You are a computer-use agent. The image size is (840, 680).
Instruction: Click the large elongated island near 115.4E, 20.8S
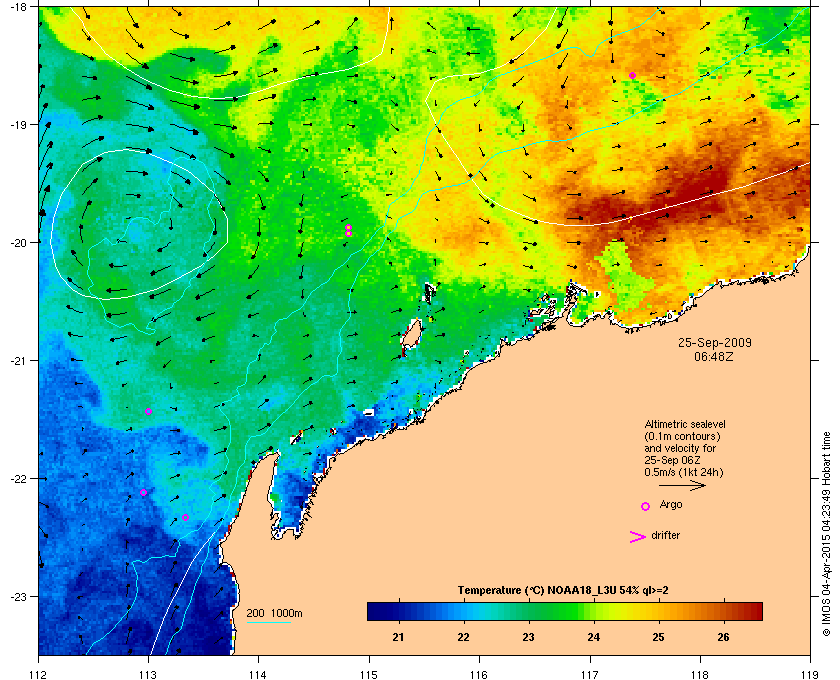pos(411,336)
